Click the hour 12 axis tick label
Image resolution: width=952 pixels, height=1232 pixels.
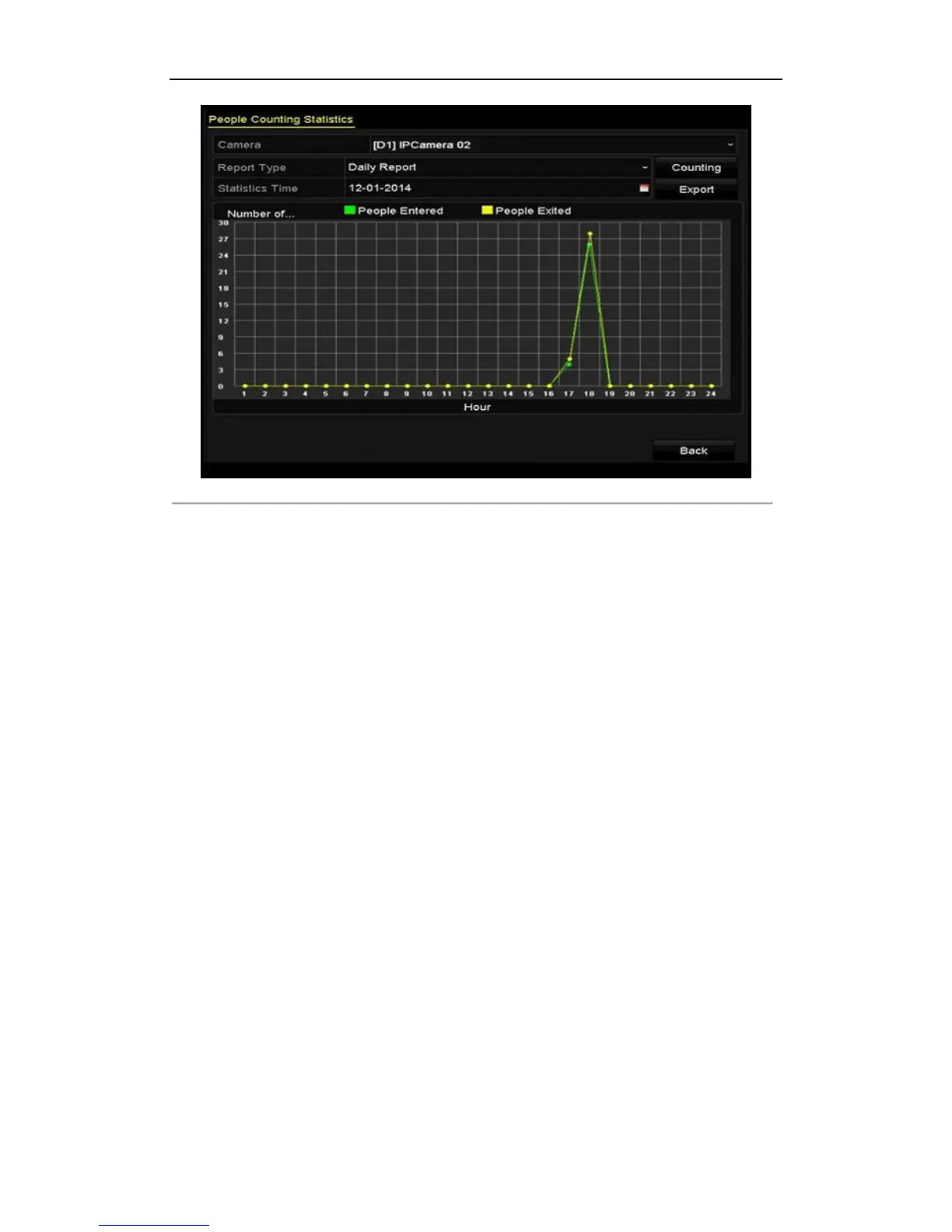(467, 394)
